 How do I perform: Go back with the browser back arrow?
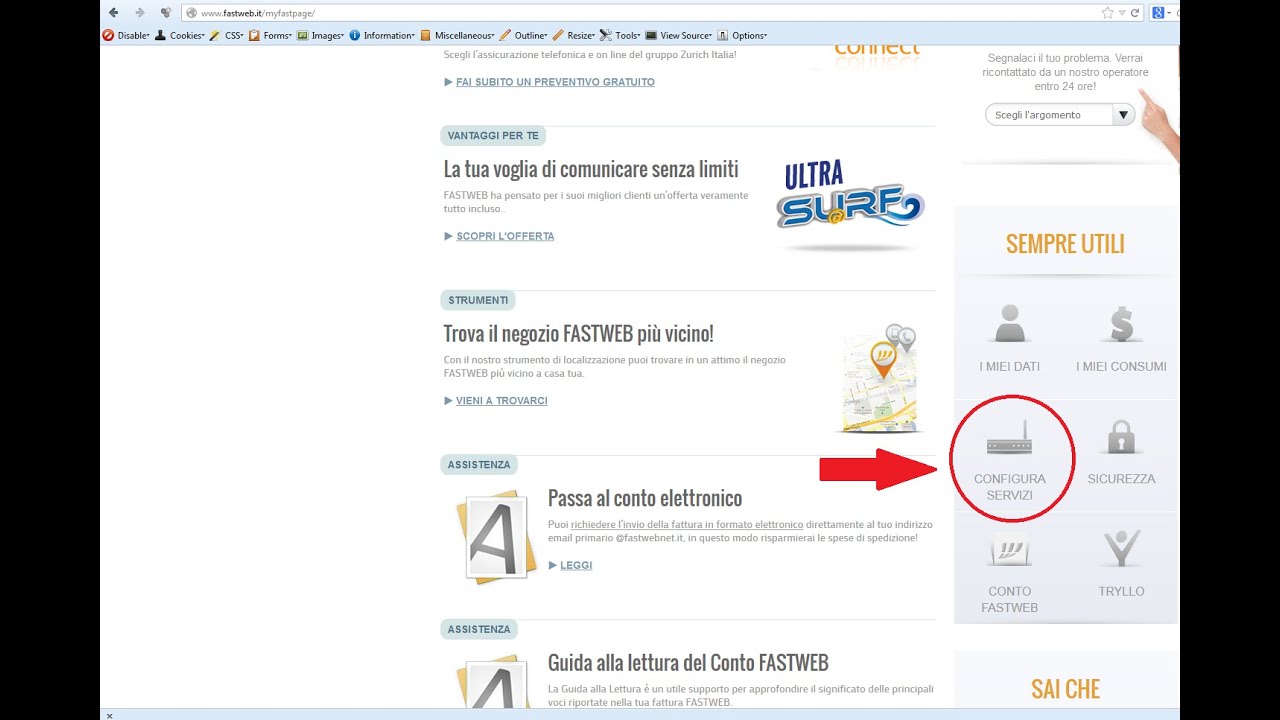click(113, 13)
